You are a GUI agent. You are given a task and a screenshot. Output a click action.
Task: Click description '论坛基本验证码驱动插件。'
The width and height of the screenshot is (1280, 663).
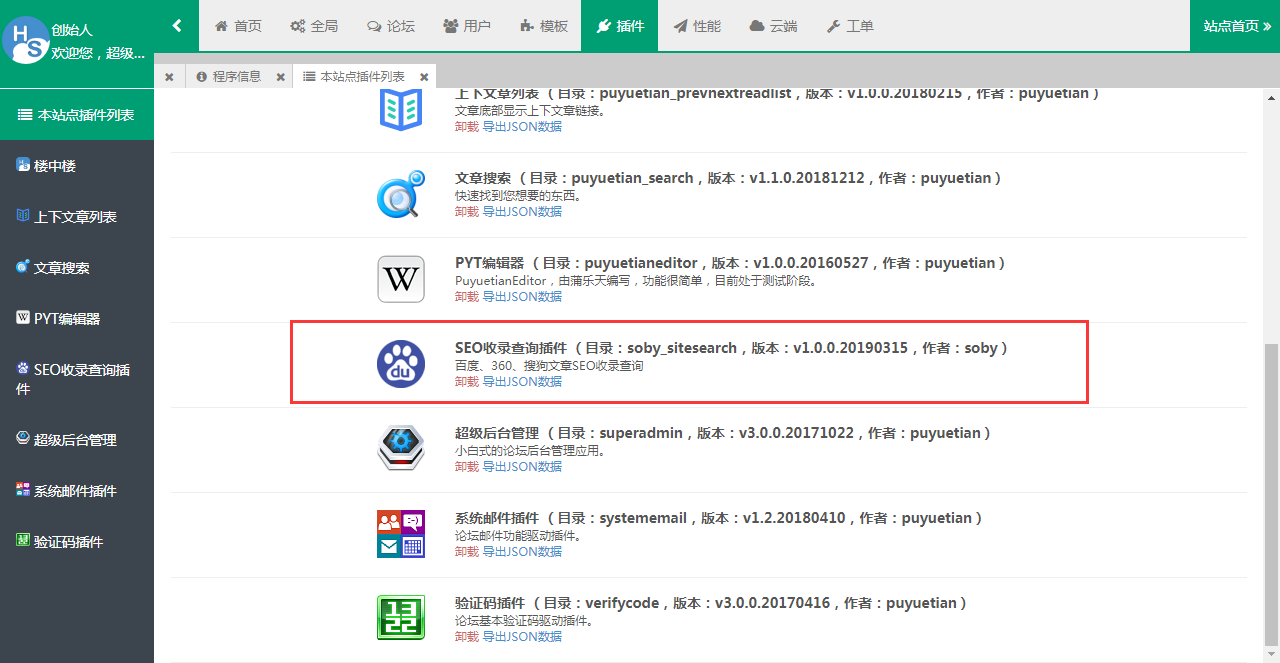pyautogui.click(x=524, y=621)
